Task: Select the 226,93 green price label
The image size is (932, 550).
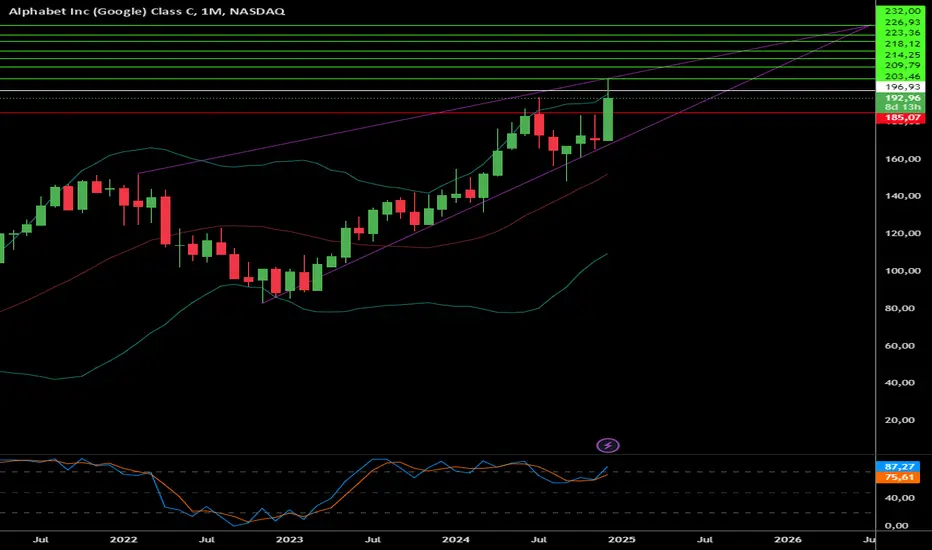Action: [902, 22]
